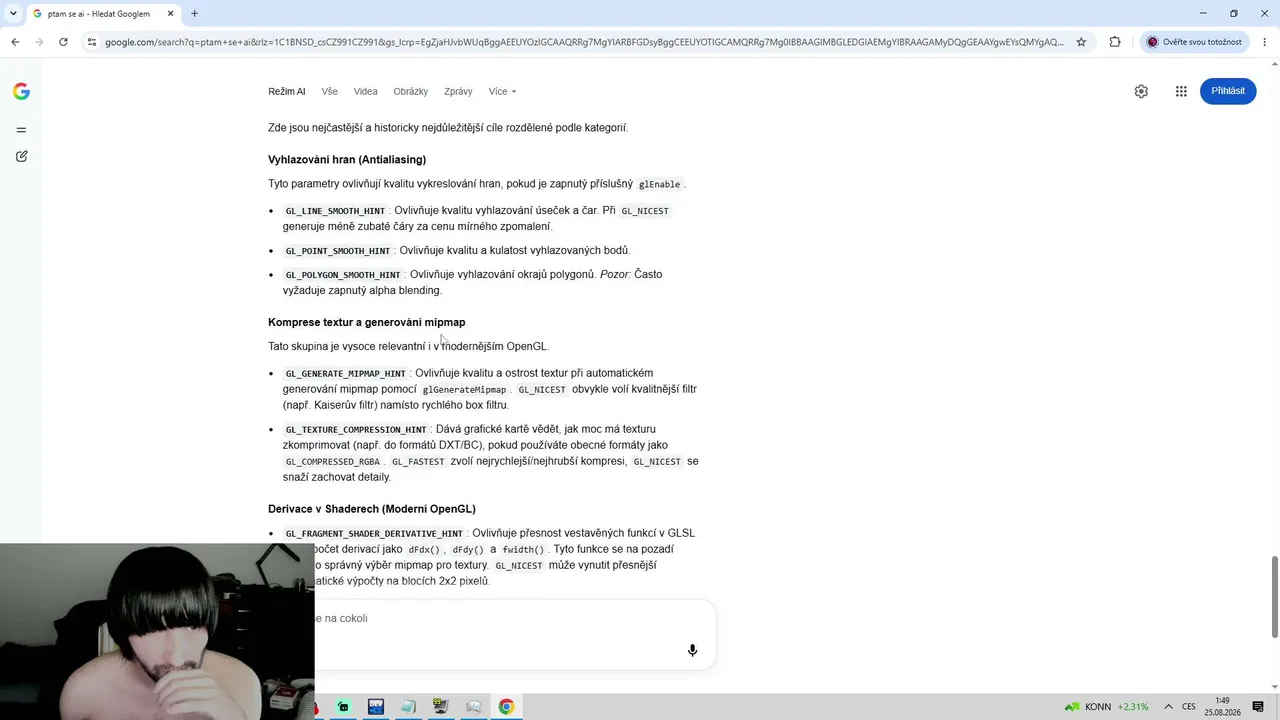The height and width of the screenshot is (720, 1280).
Task: View site information icon in address bar
Action: tap(92, 42)
